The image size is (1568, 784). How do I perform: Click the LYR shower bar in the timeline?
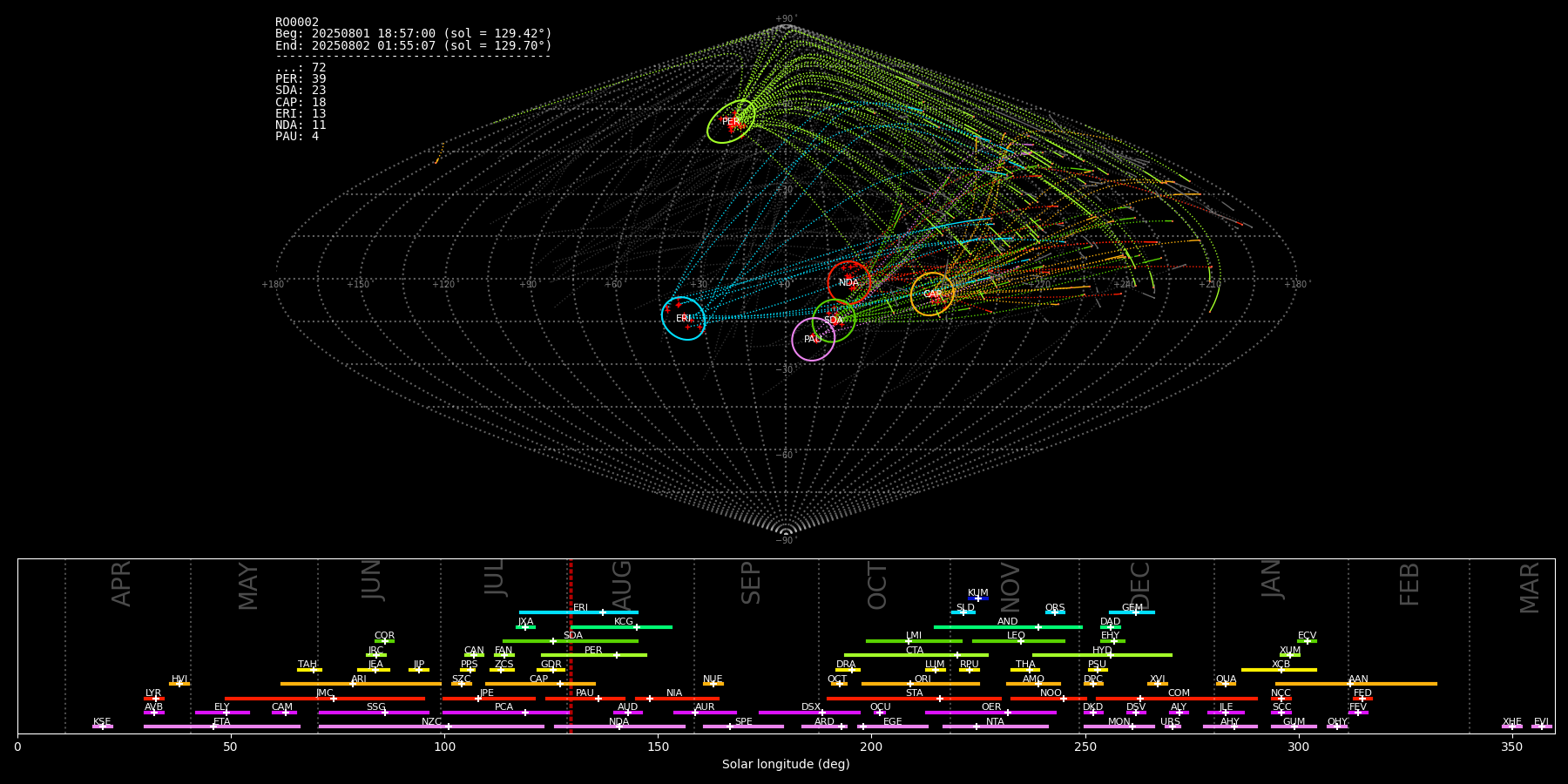153,699
